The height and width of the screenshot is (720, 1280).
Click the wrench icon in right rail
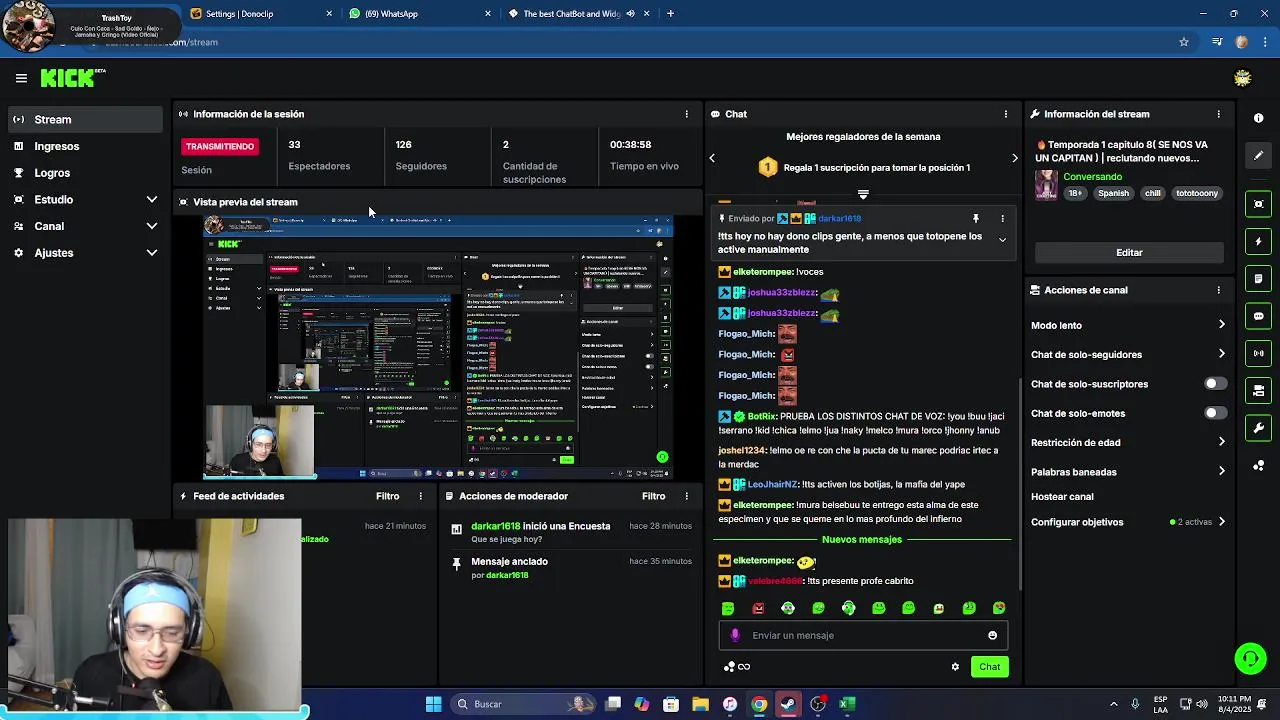click(1258, 428)
